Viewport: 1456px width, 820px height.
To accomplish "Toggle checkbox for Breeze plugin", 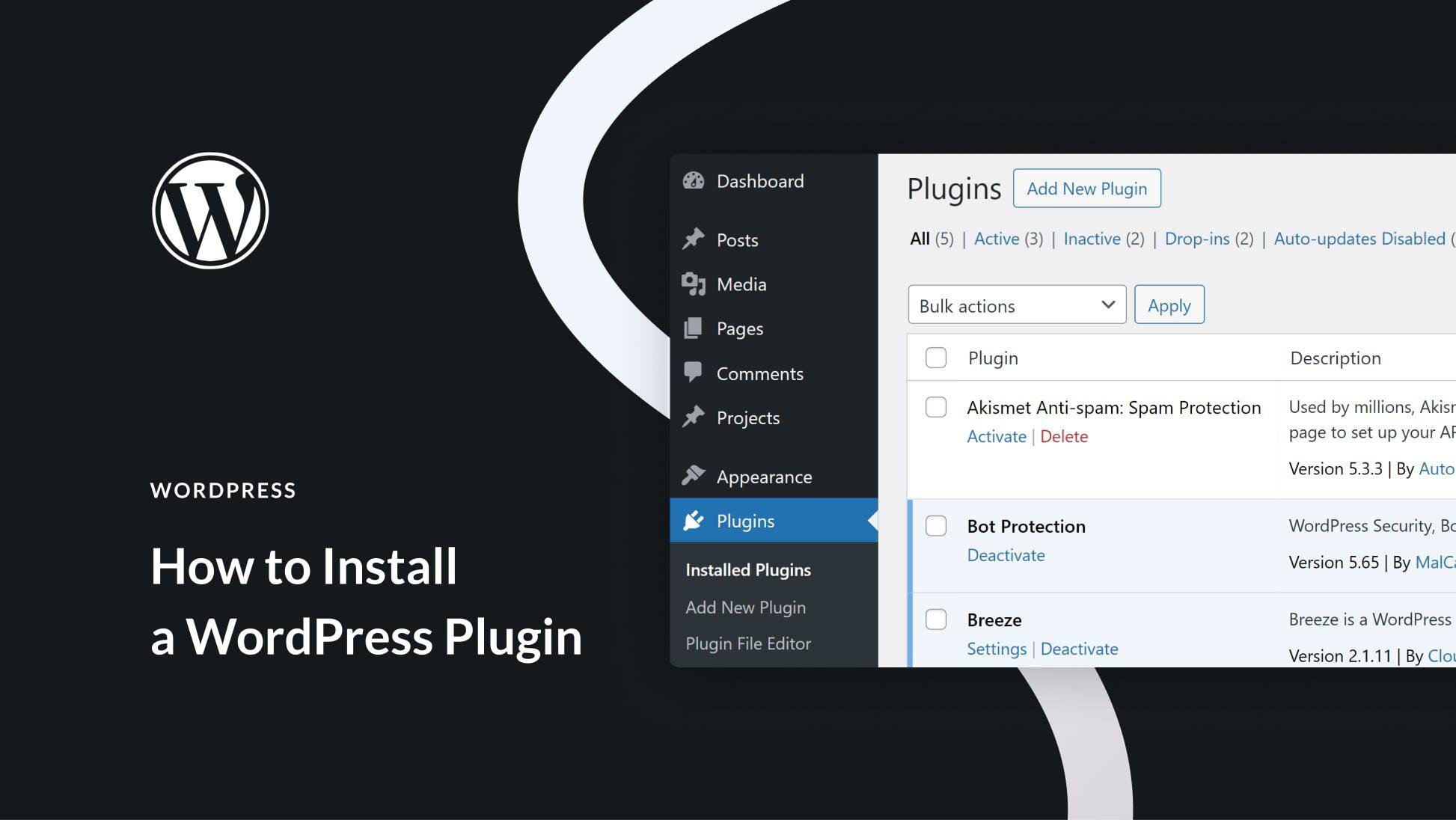I will point(935,618).
